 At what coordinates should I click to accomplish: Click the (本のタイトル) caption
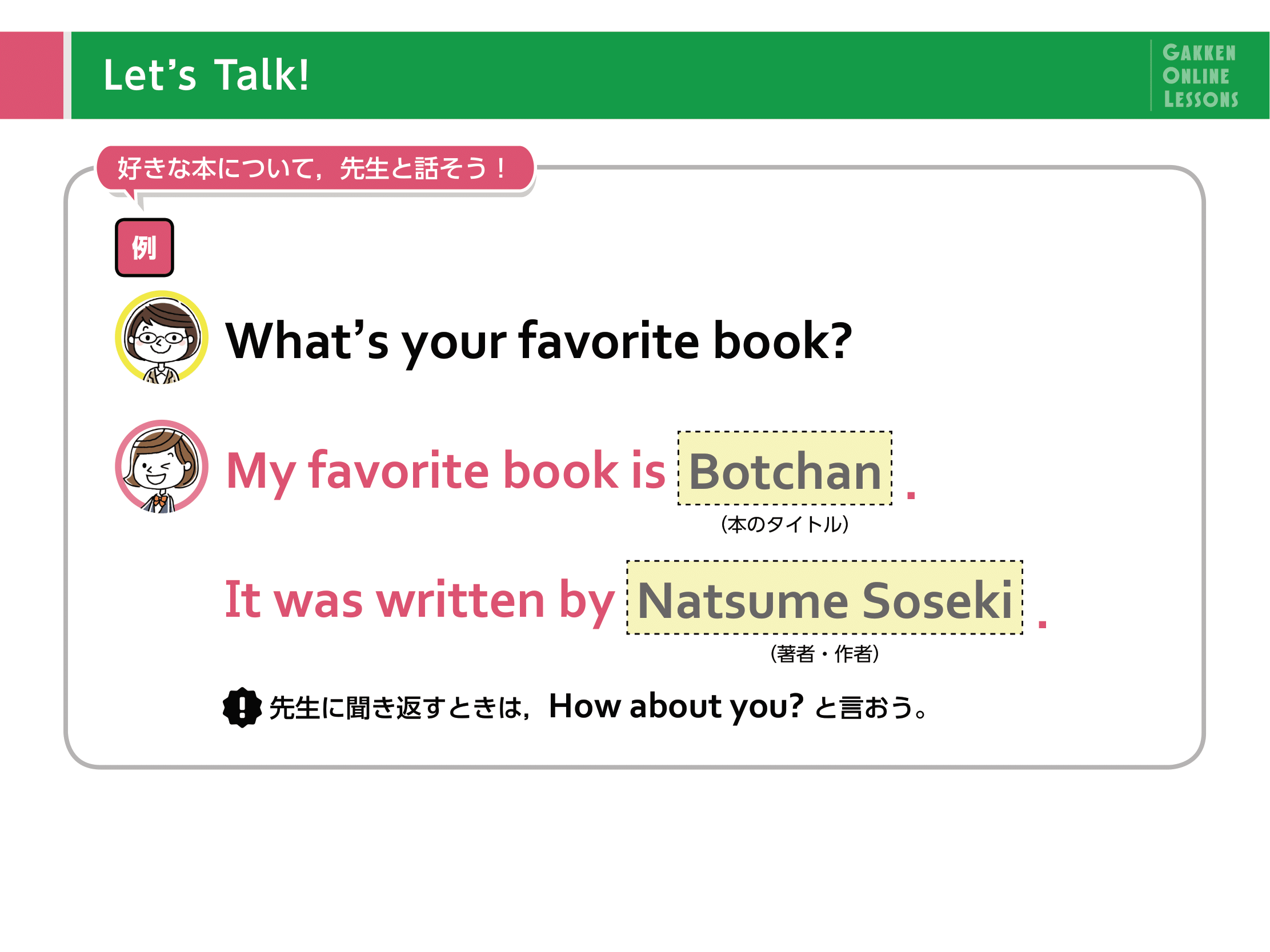[x=784, y=524]
